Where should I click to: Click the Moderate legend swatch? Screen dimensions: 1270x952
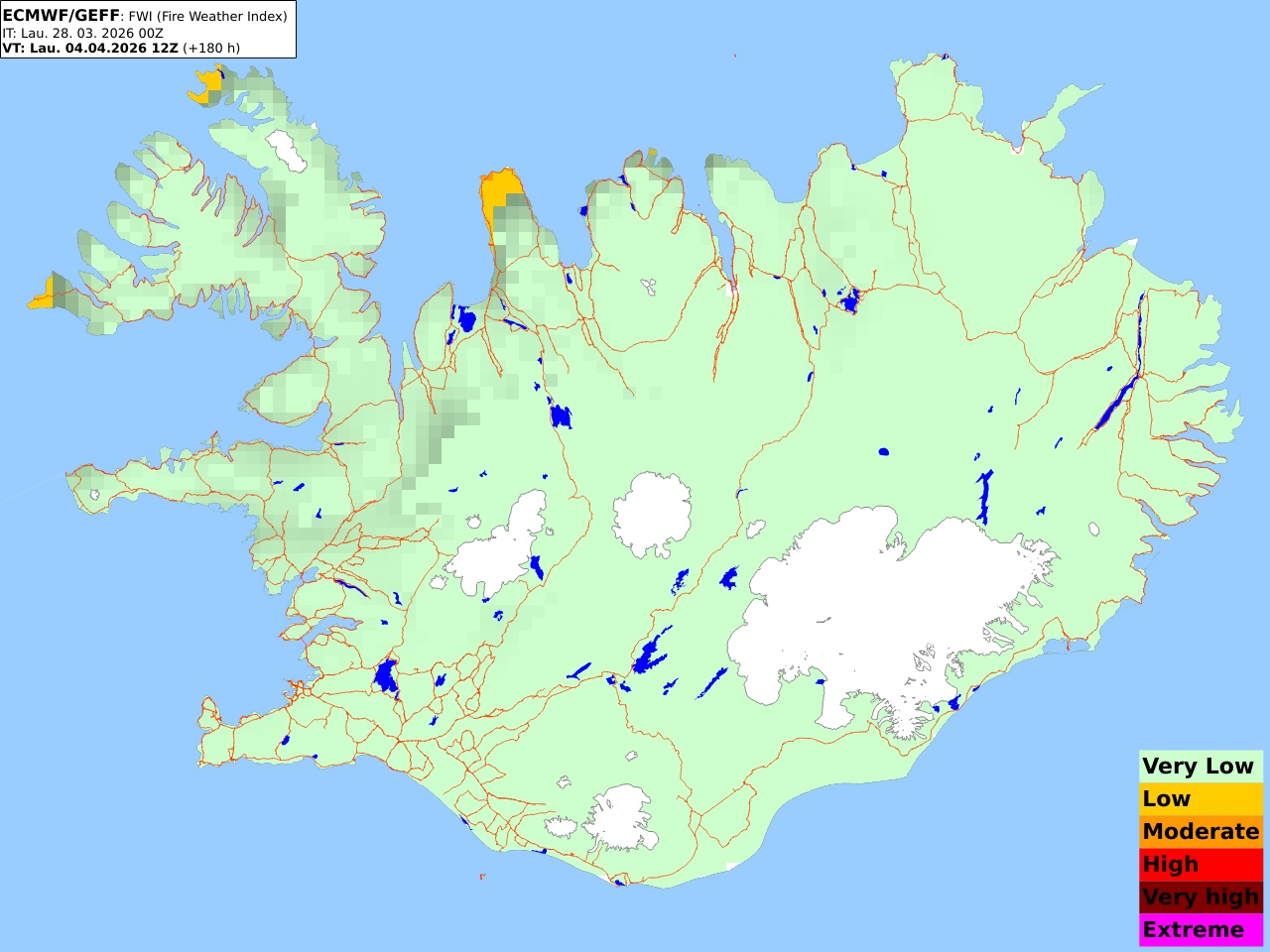pyautogui.click(x=1201, y=832)
